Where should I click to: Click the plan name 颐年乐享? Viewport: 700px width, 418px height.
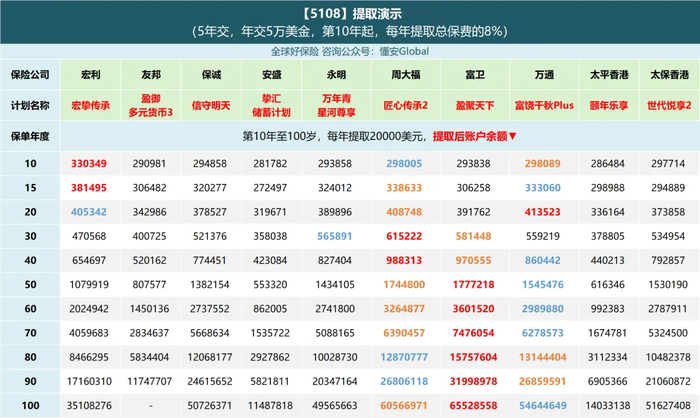609,105
